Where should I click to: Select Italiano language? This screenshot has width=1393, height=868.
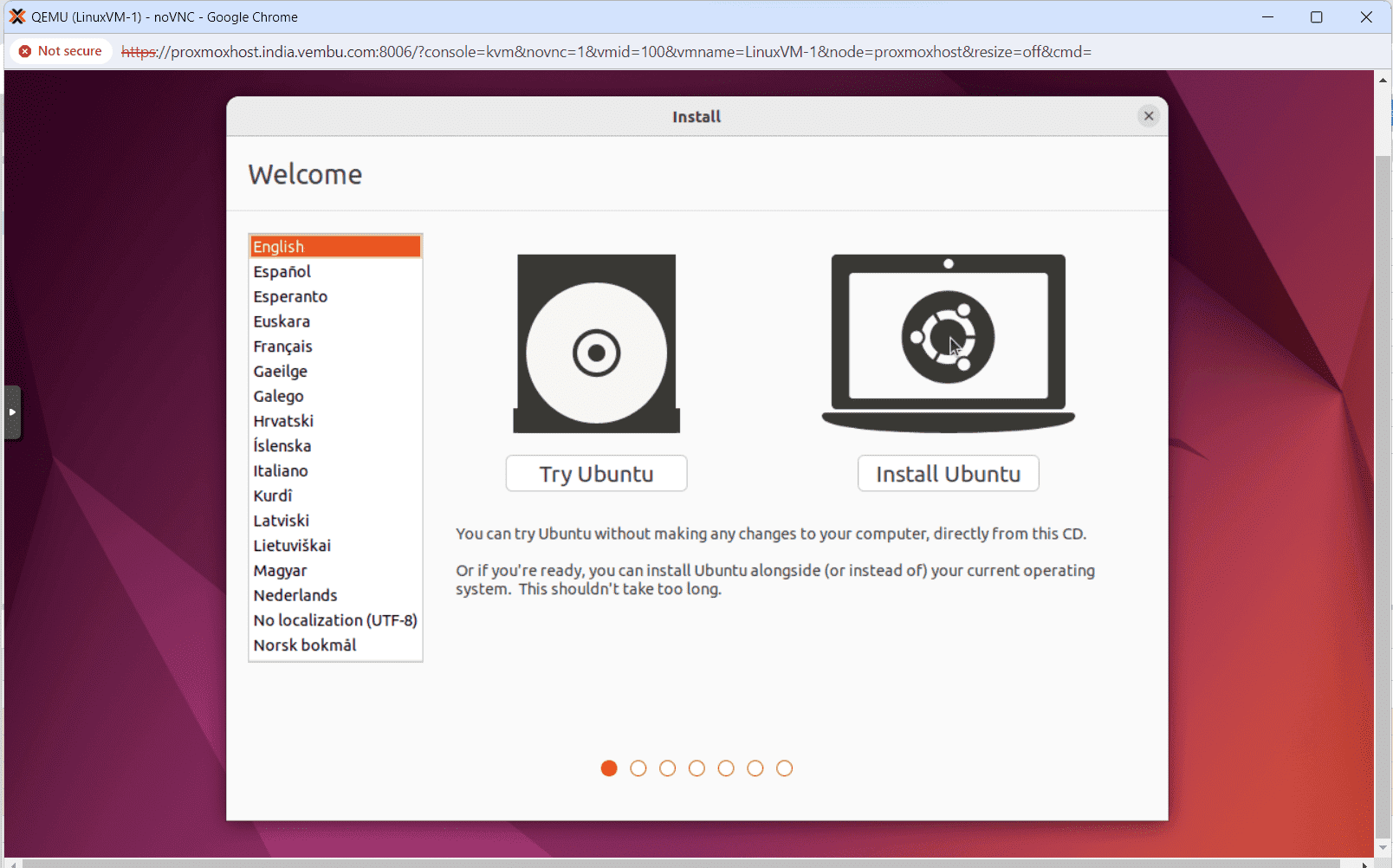[335, 471]
